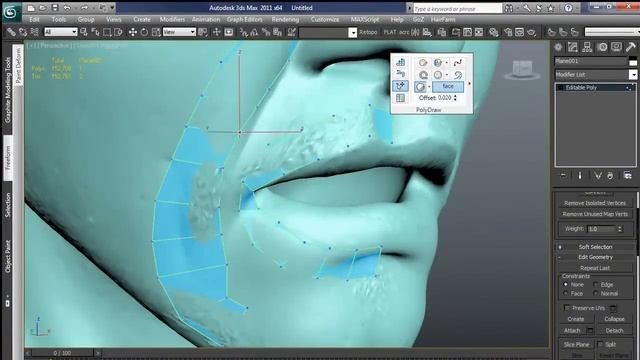Open the MAXScript menu

(x=365, y=20)
